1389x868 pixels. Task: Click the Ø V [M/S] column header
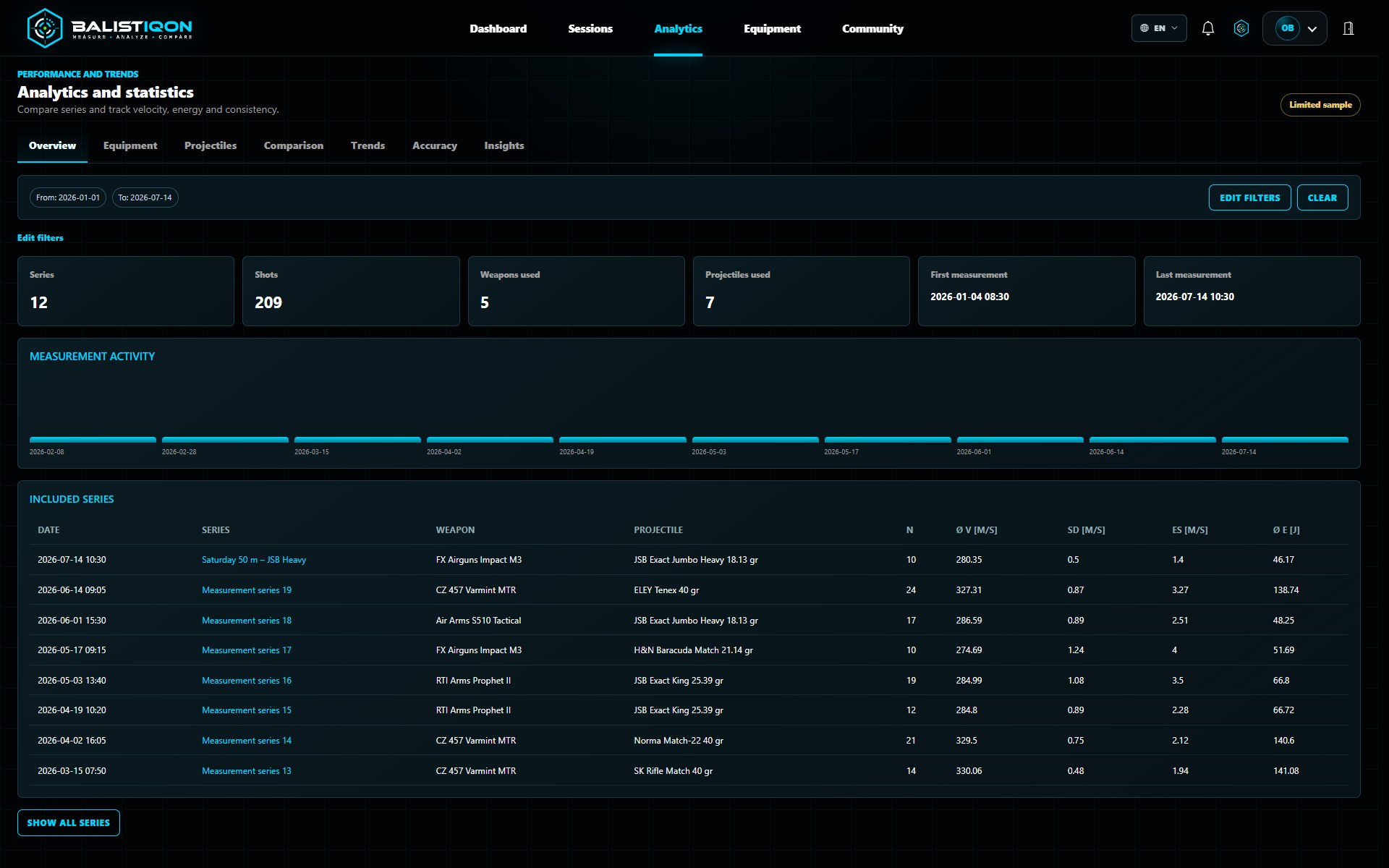(x=976, y=530)
